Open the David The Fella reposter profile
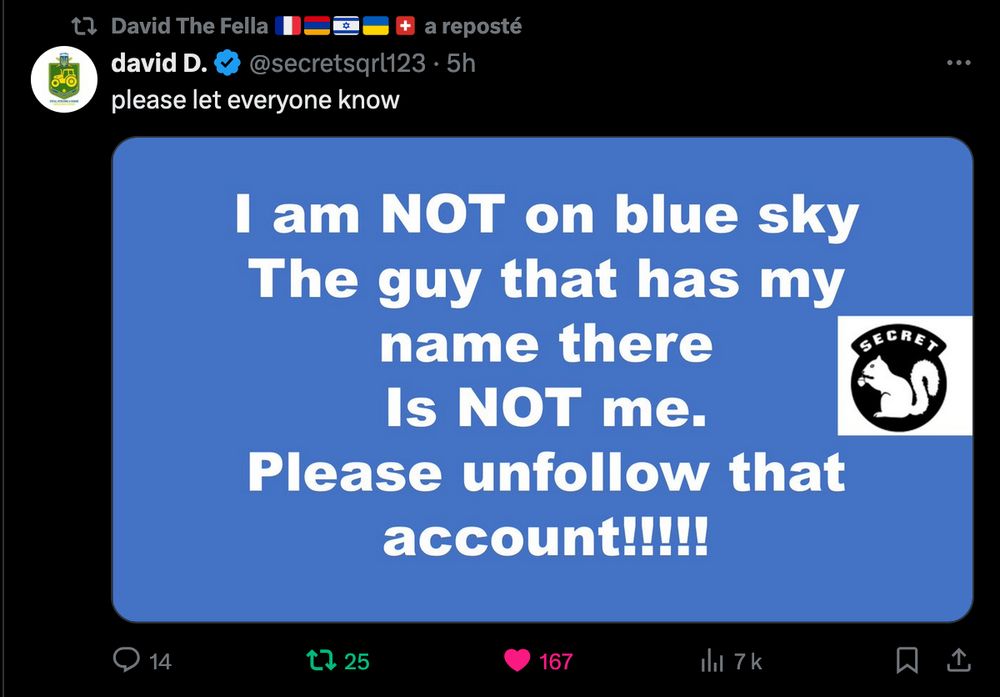Screen dimensions: 1000x697 tap(189, 26)
